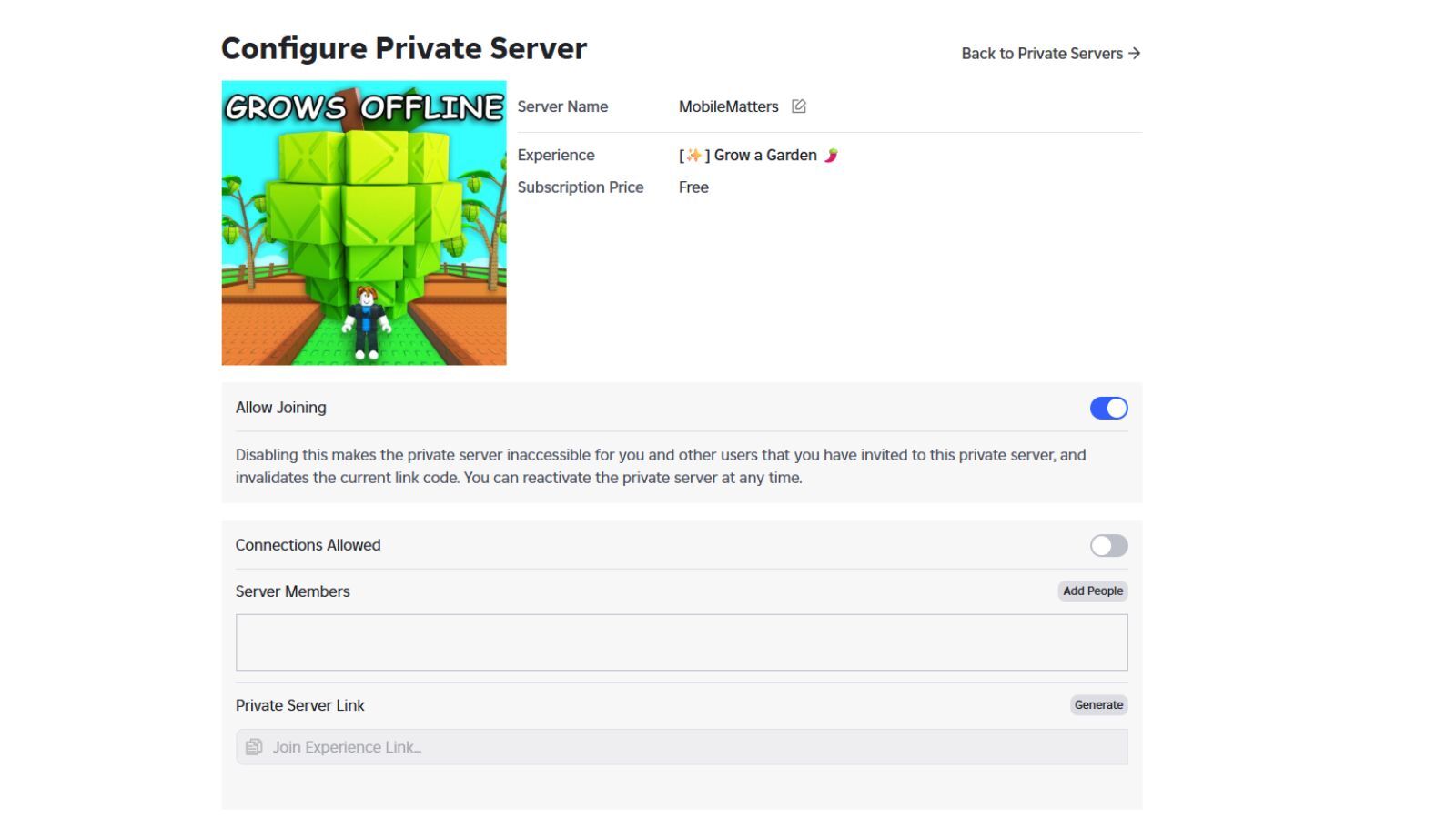Click the Allow Joining label
The image size is (1456, 819).
coord(281,408)
